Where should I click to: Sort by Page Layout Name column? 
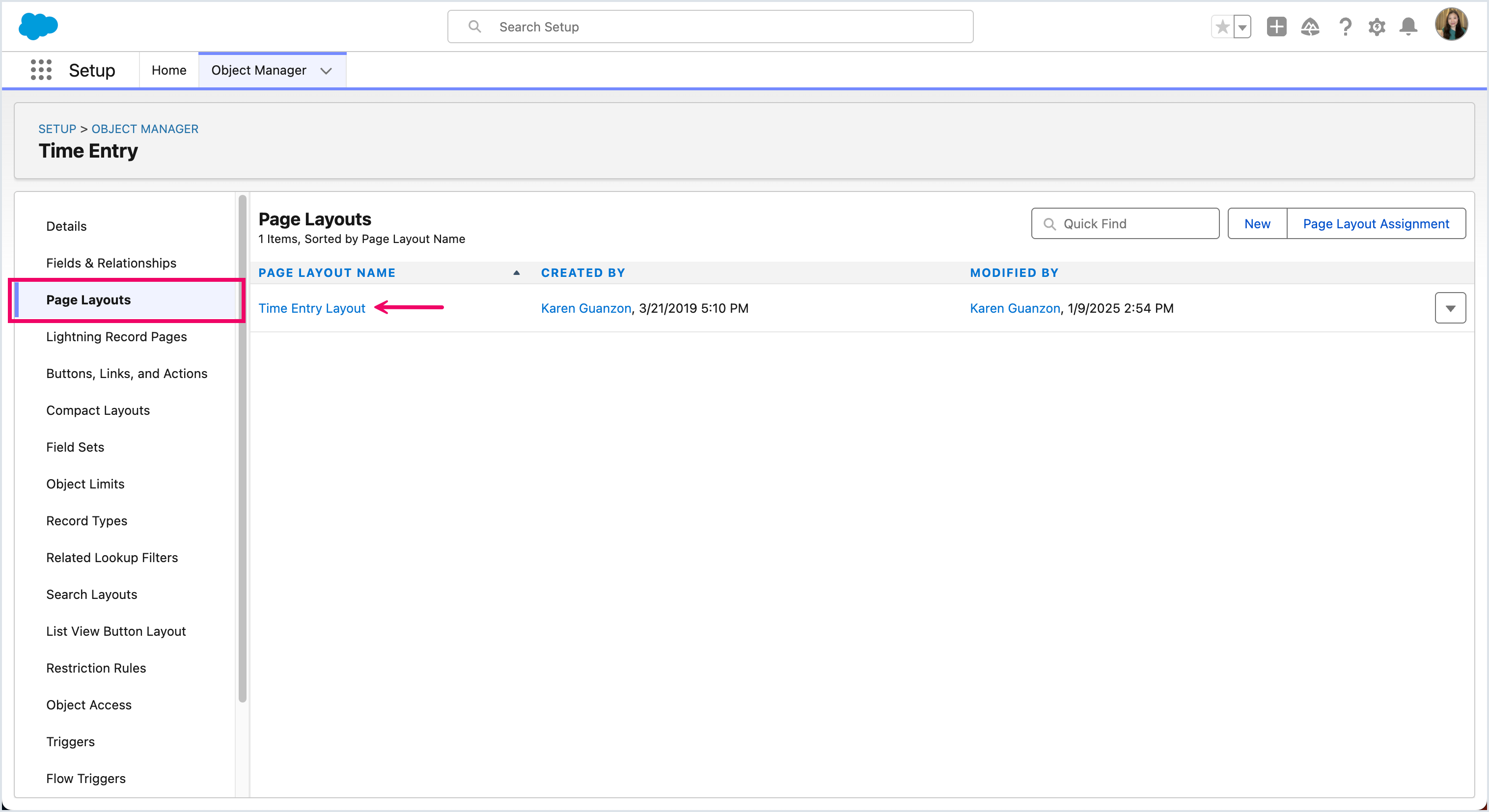[x=327, y=273]
